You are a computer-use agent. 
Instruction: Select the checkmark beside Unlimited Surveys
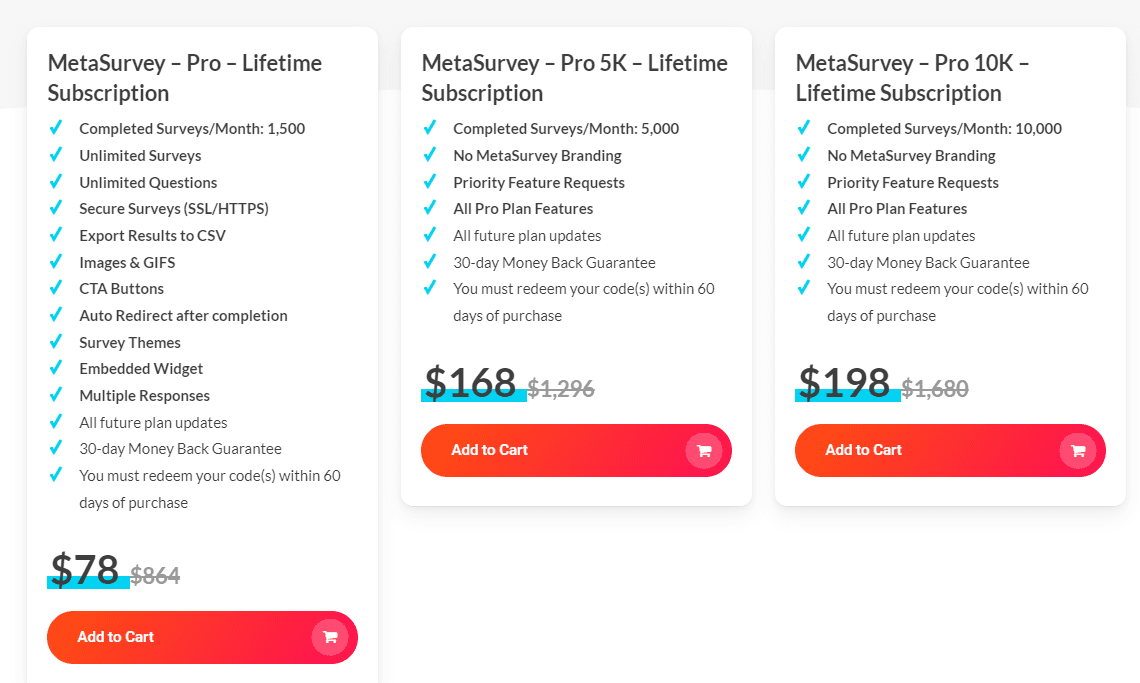coord(56,155)
